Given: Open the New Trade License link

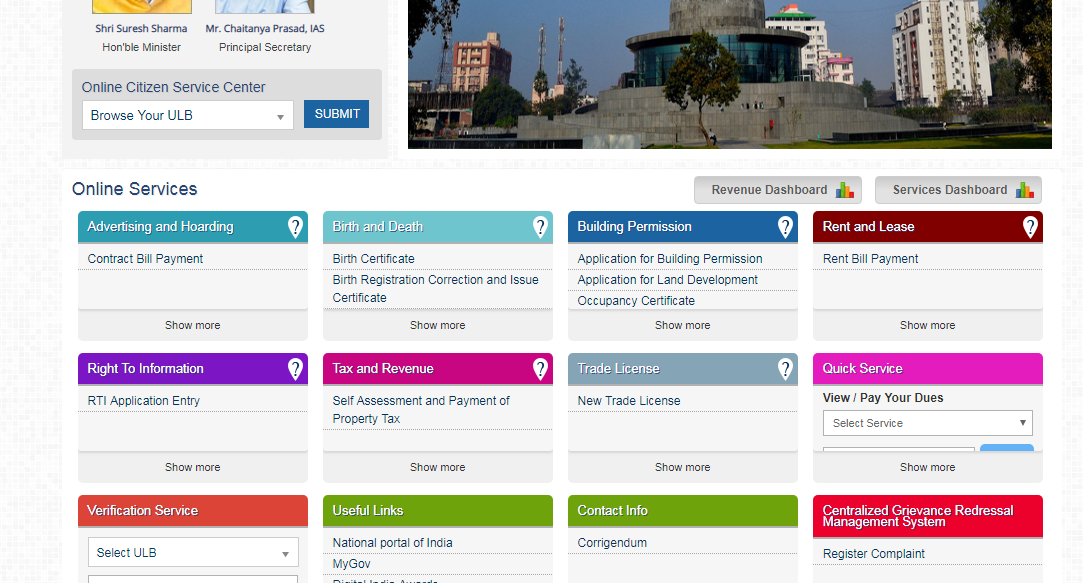Looking at the screenshot, I should click(x=629, y=401).
